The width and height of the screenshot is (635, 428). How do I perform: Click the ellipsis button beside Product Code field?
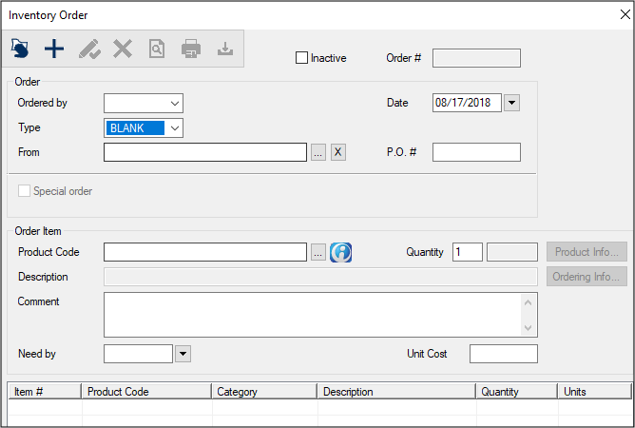318,252
